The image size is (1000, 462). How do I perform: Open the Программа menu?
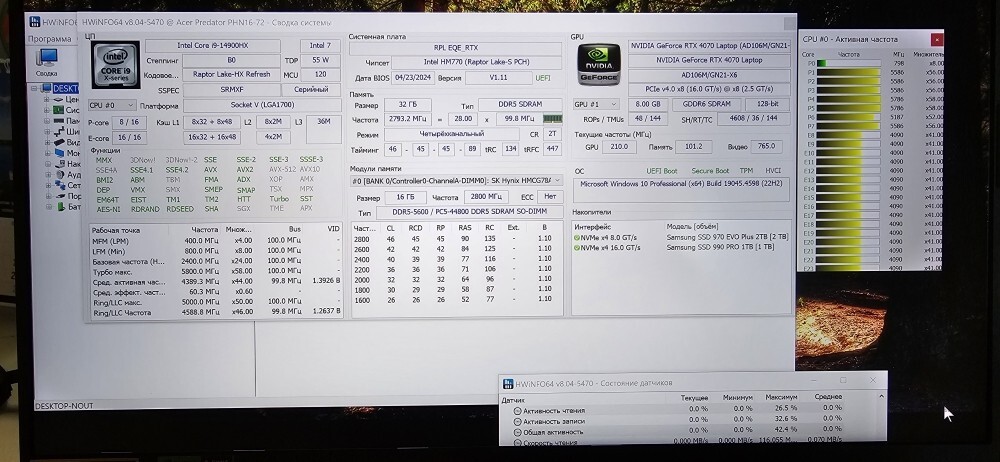pyautogui.click(x=50, y=39)
